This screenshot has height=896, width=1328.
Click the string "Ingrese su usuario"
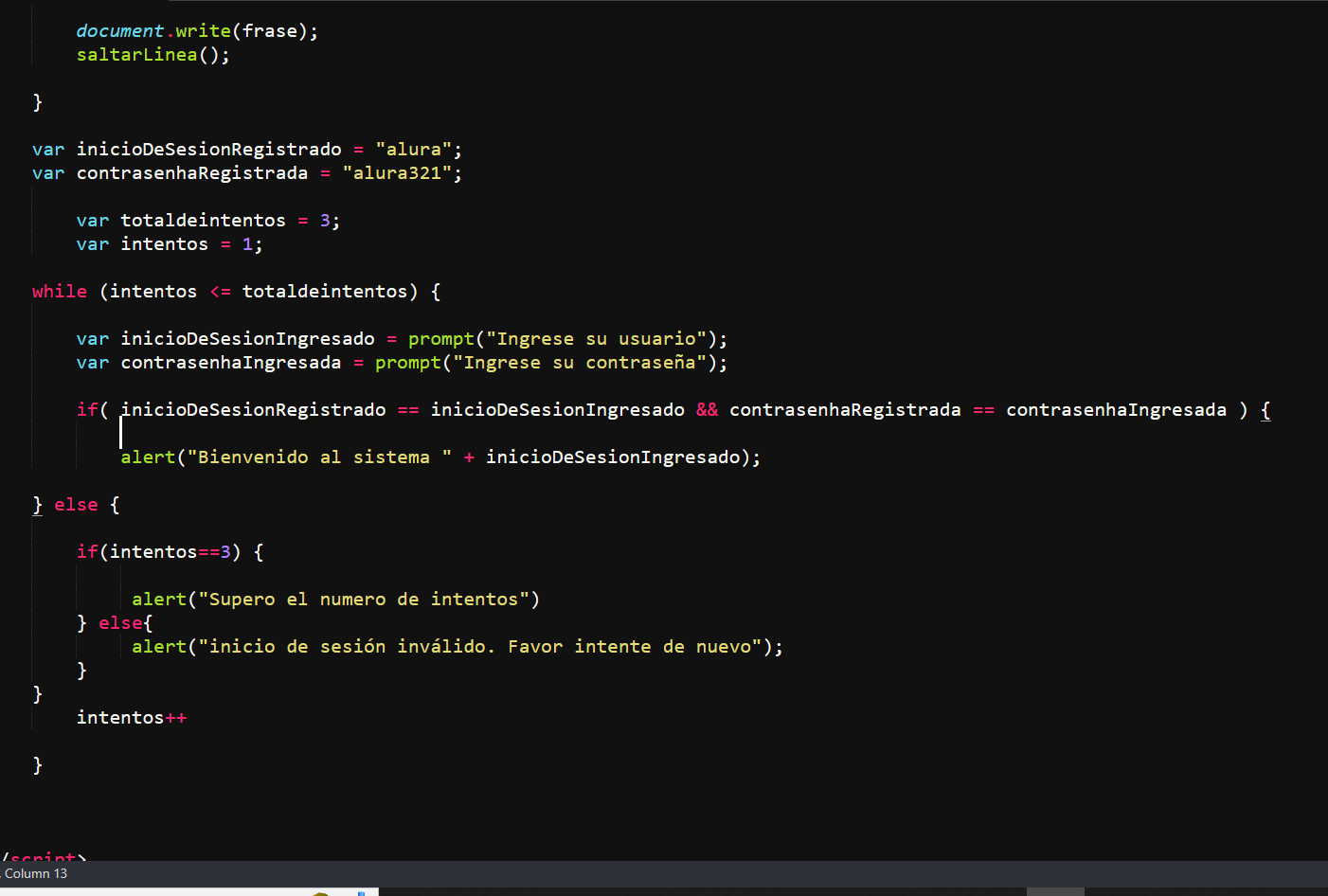(x=597, y=339)
